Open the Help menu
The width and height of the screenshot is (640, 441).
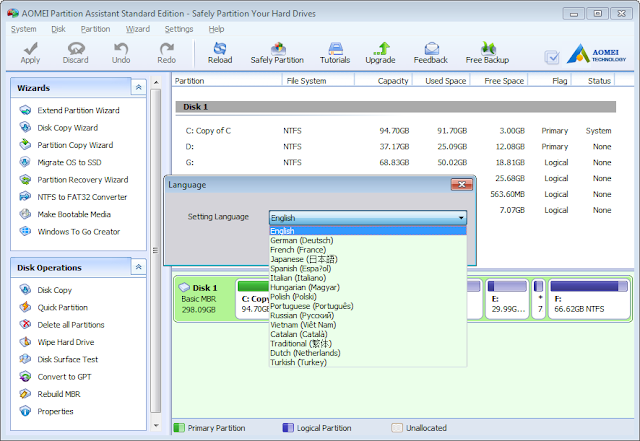(216, 29)
